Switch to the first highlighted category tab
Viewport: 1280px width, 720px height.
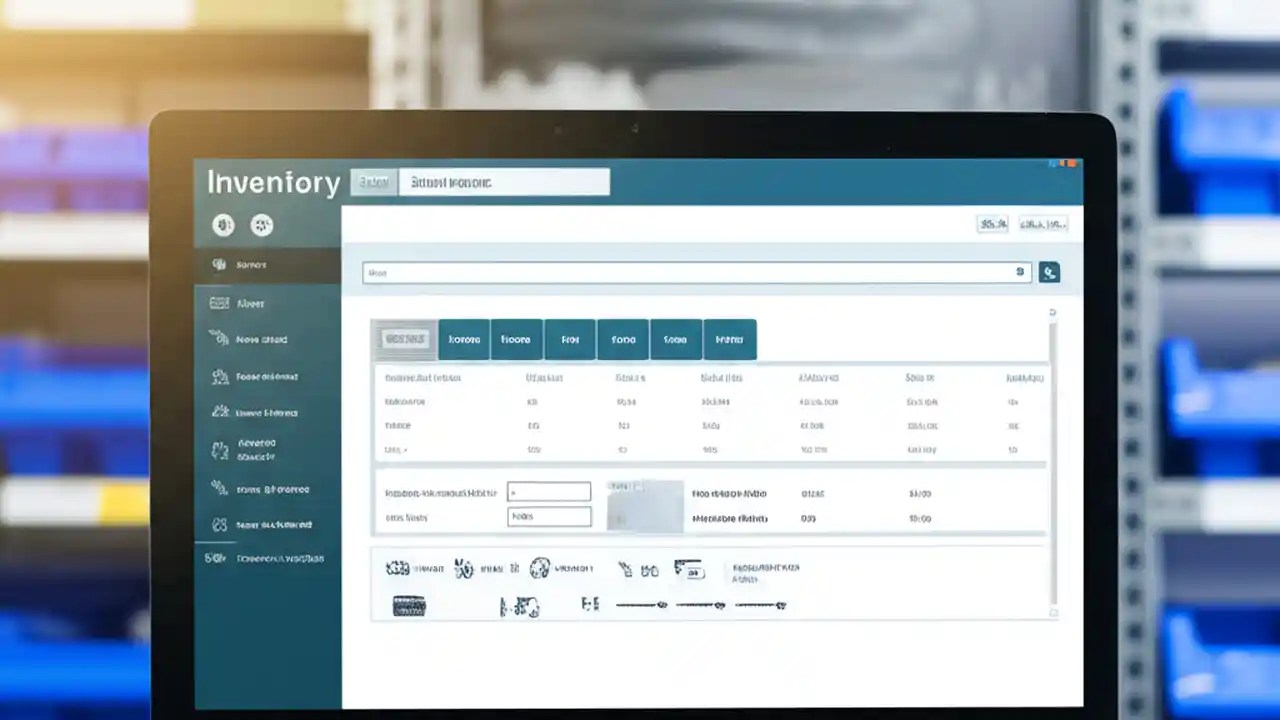pyautogui.click(x=405, y=339)
